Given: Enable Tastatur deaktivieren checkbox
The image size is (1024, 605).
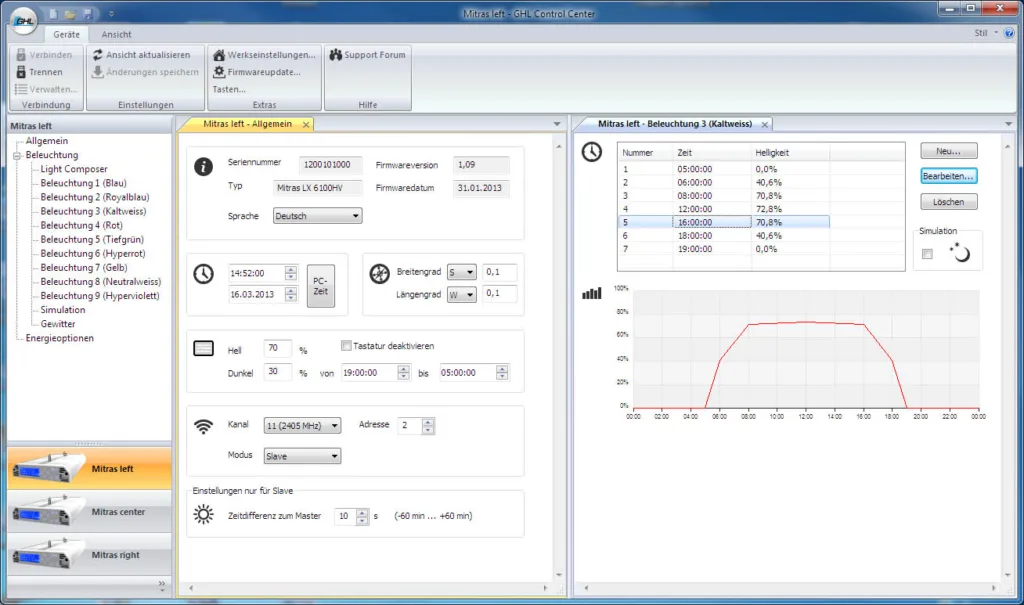Looking at the screenshot, I should click(x=346, y=346).
